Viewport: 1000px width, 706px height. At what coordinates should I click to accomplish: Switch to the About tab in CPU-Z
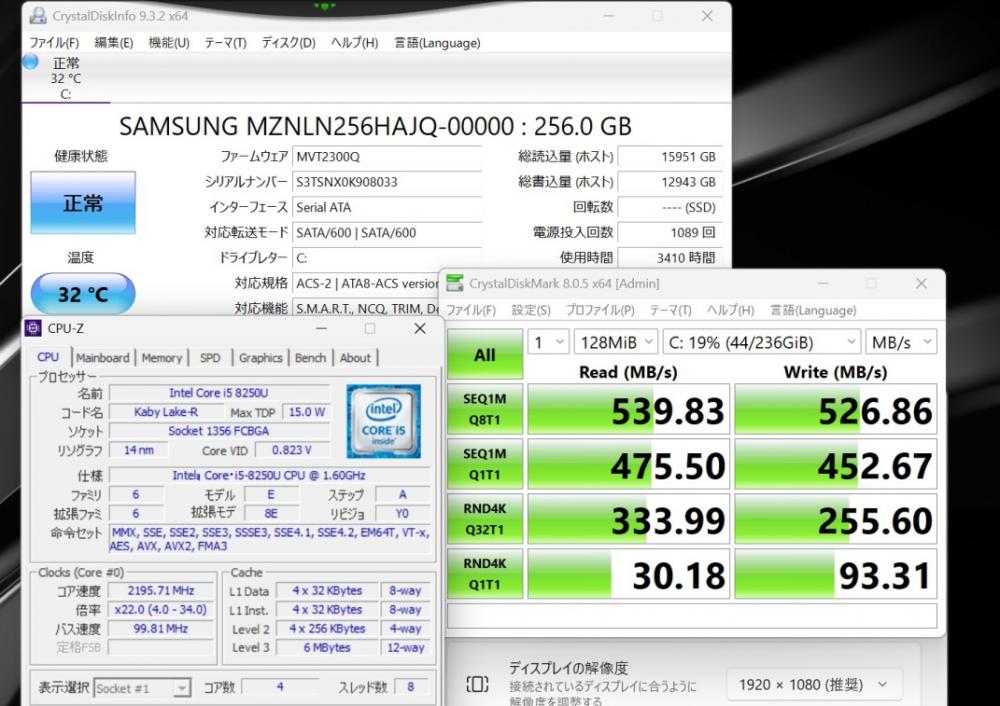(355, 358)
